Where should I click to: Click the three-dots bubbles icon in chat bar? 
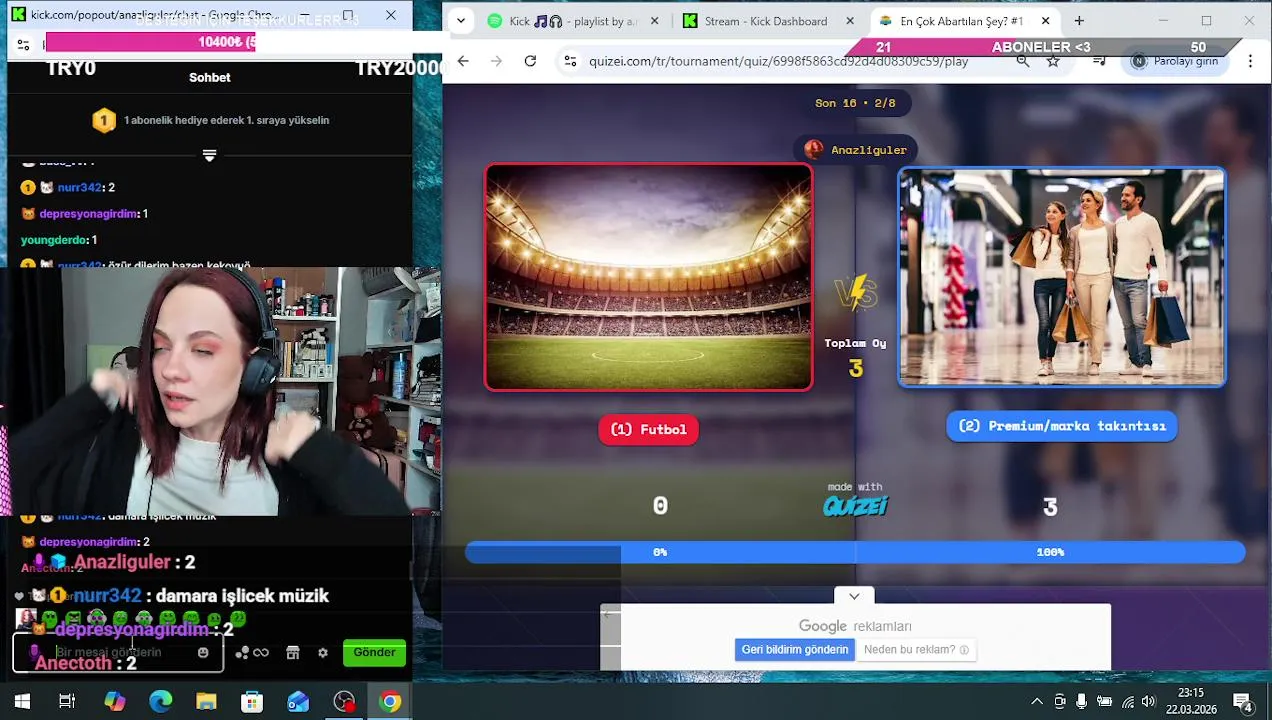(x=242, y=652)
